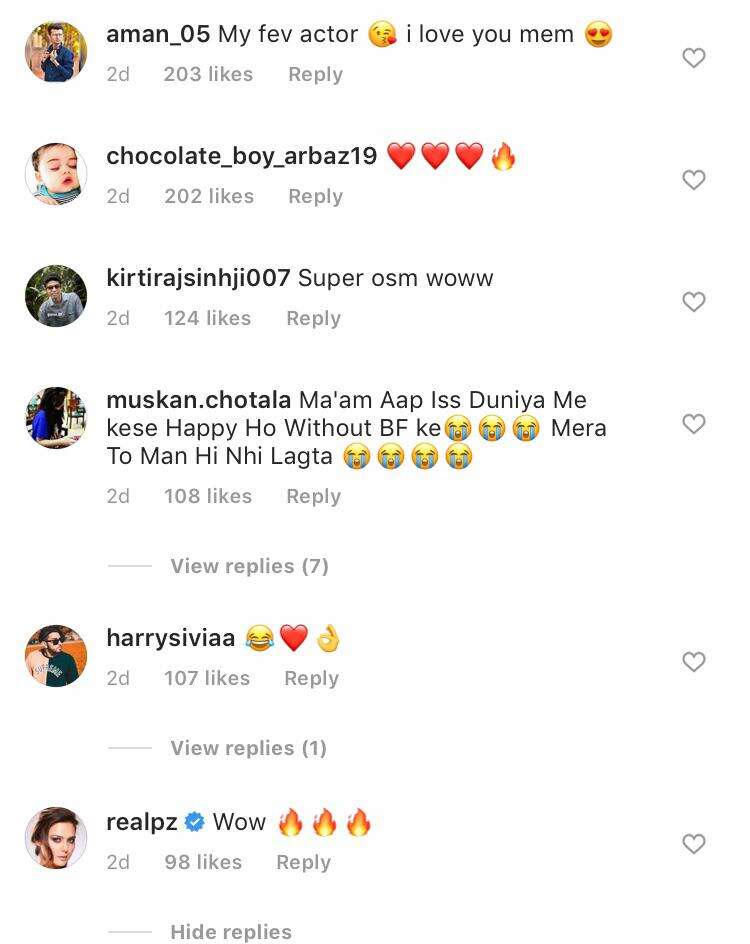Open chocolate_boy_arbaz19's avatar
Viewport: 750px width, 944px height.
pos(56,174)
